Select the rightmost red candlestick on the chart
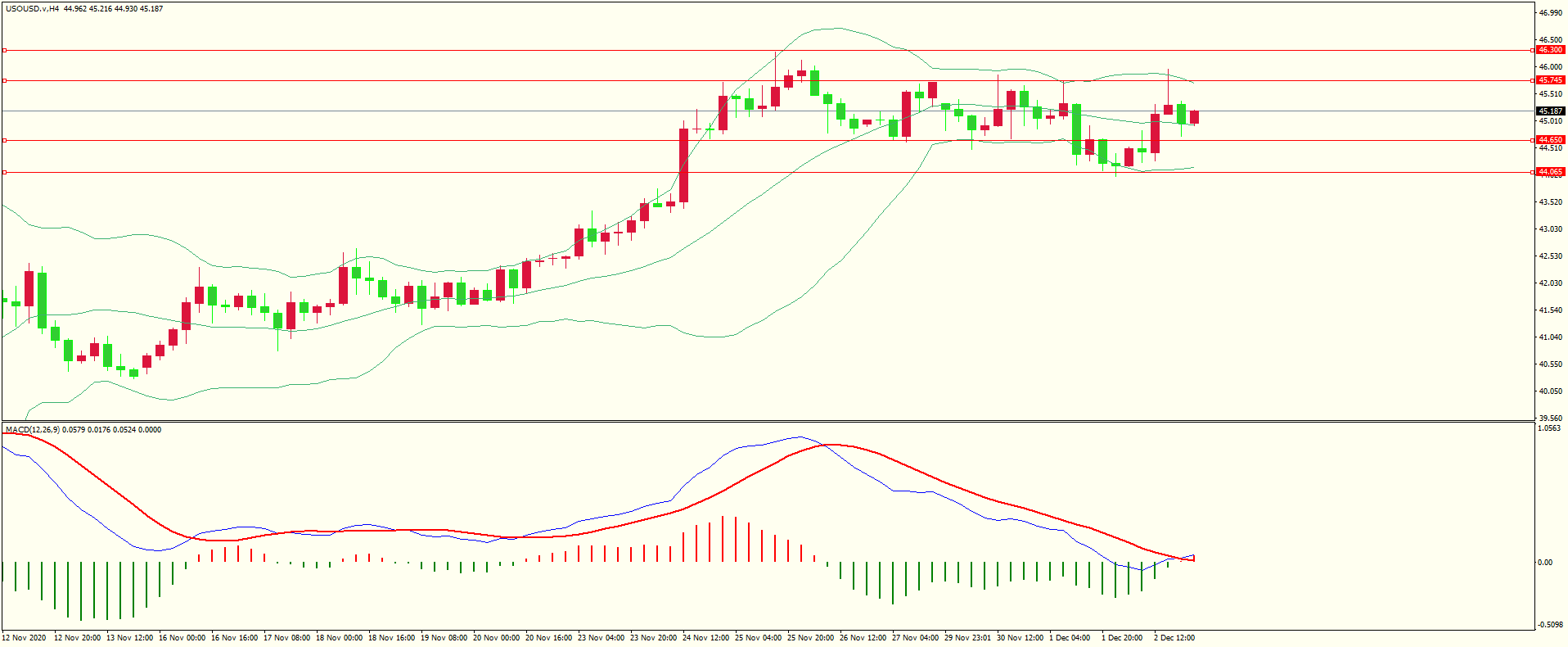The width and height of the screenshot is (1568, 647). [x=1194, y=117]
